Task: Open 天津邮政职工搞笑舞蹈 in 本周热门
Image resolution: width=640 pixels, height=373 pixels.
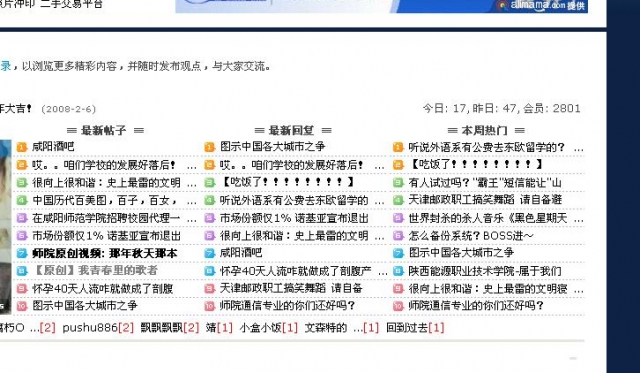Action: (485, 200)
